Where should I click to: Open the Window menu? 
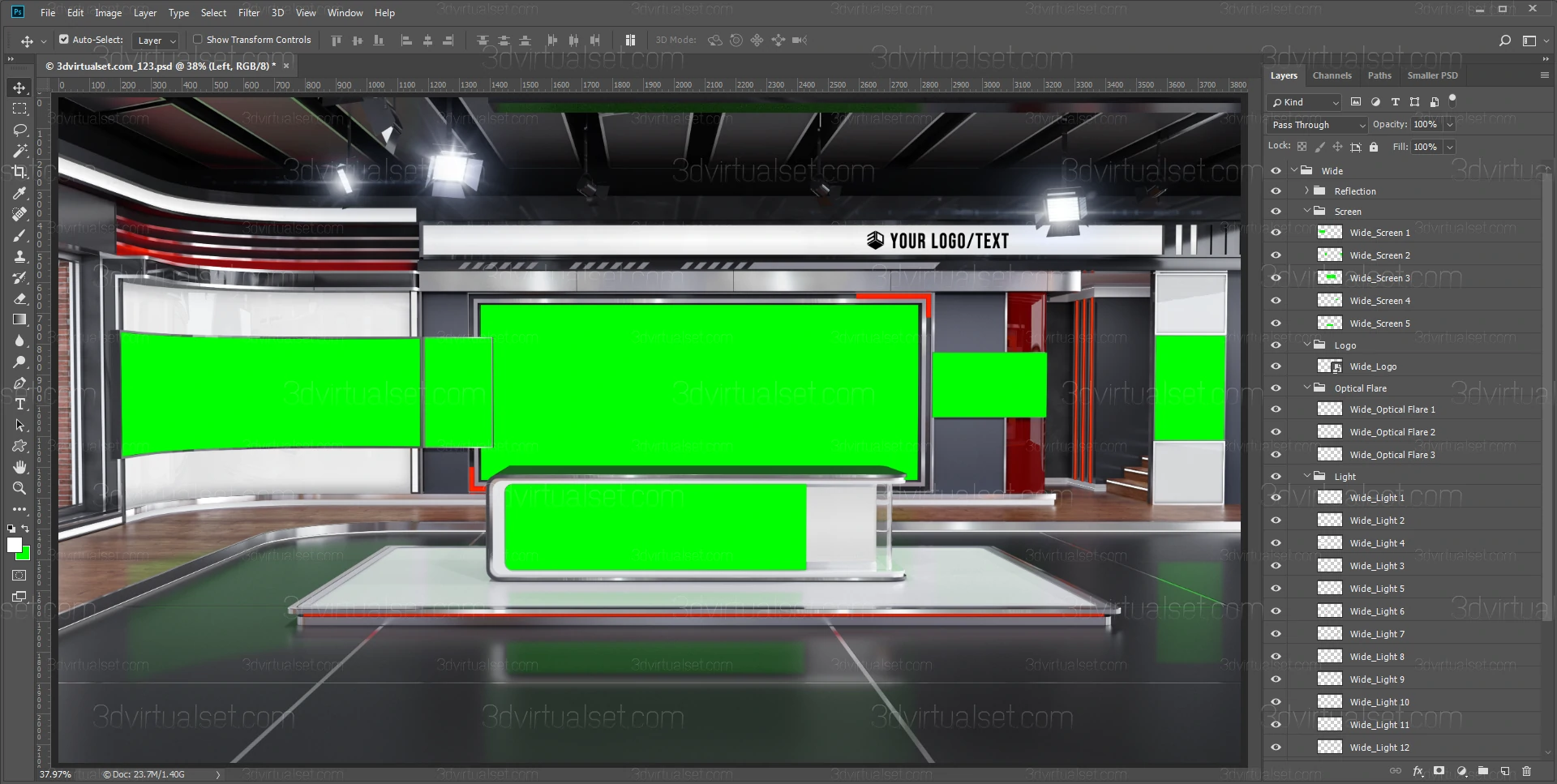pos(345,13)
